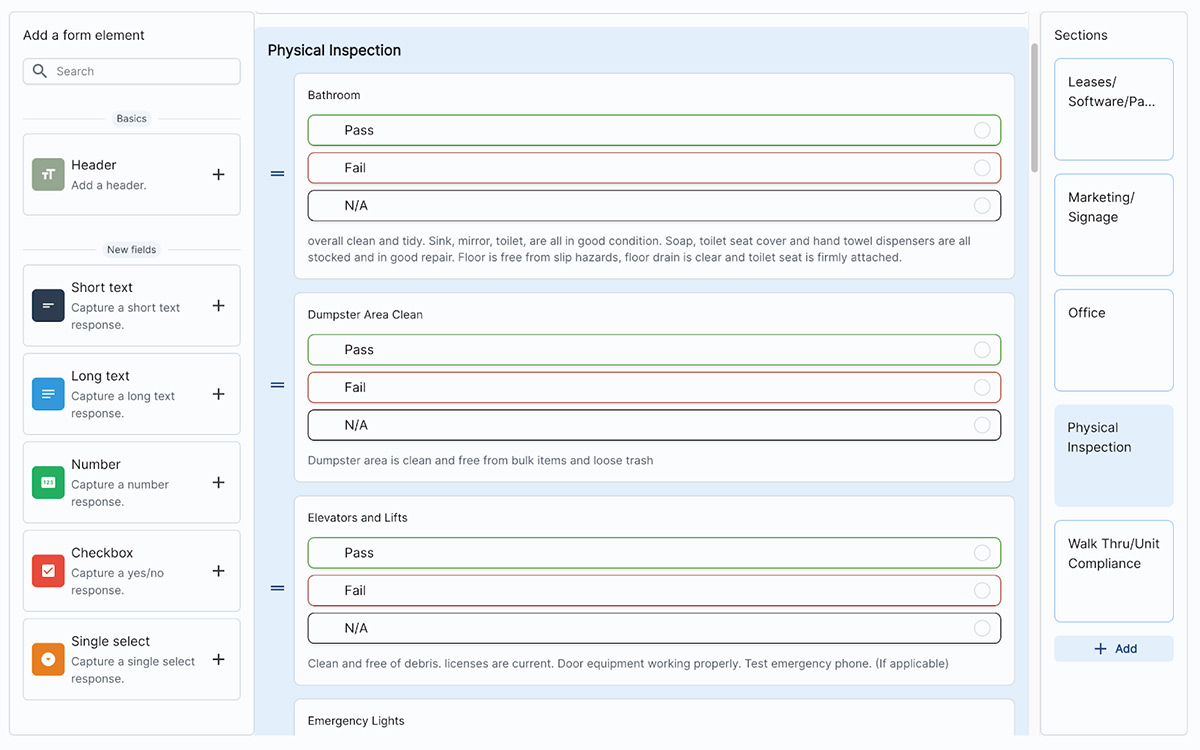
Task: Click the Add section button
Action: pyautogui.click(x=1113, y=648)
